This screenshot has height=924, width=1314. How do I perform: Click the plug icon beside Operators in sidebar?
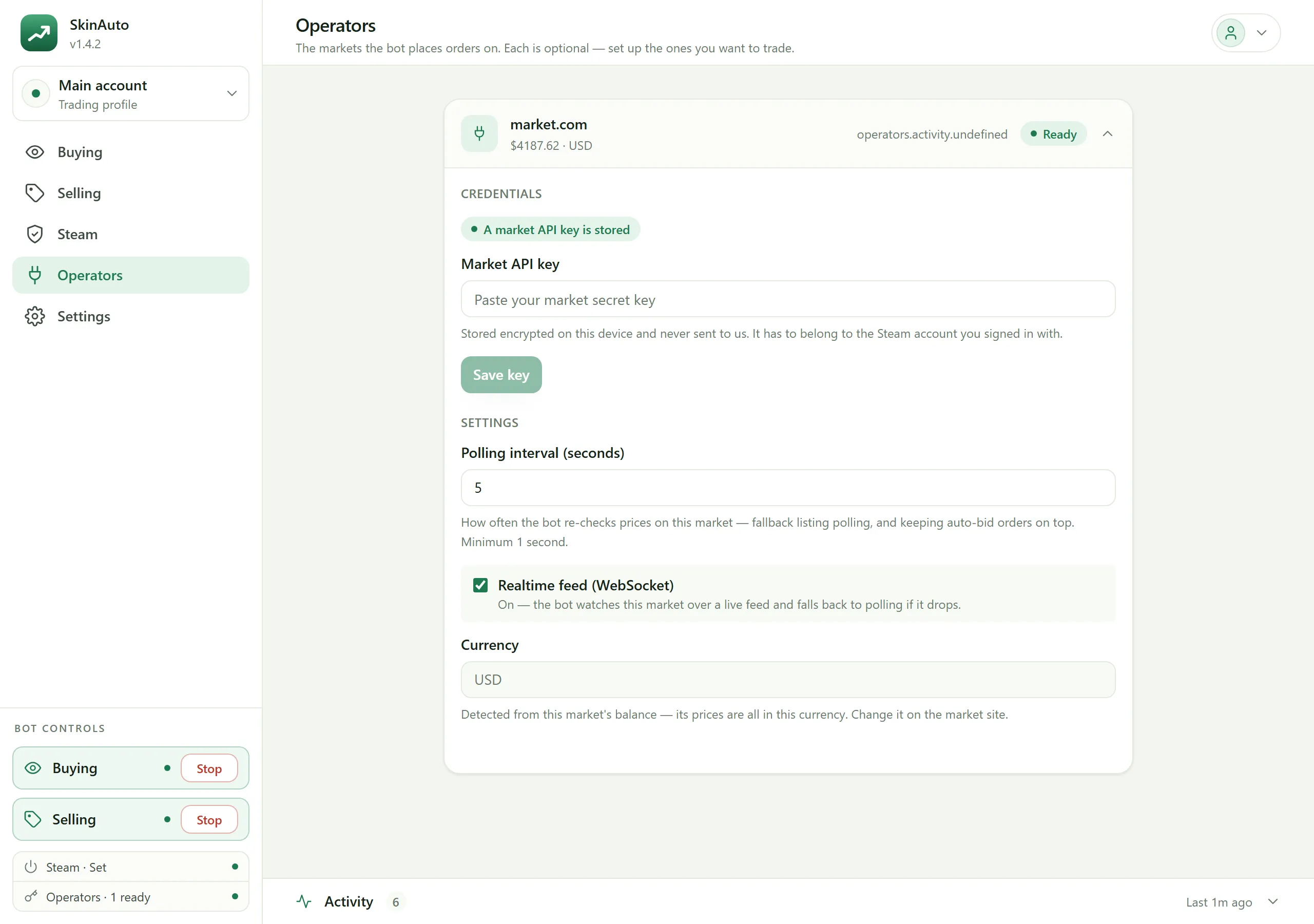35,275
